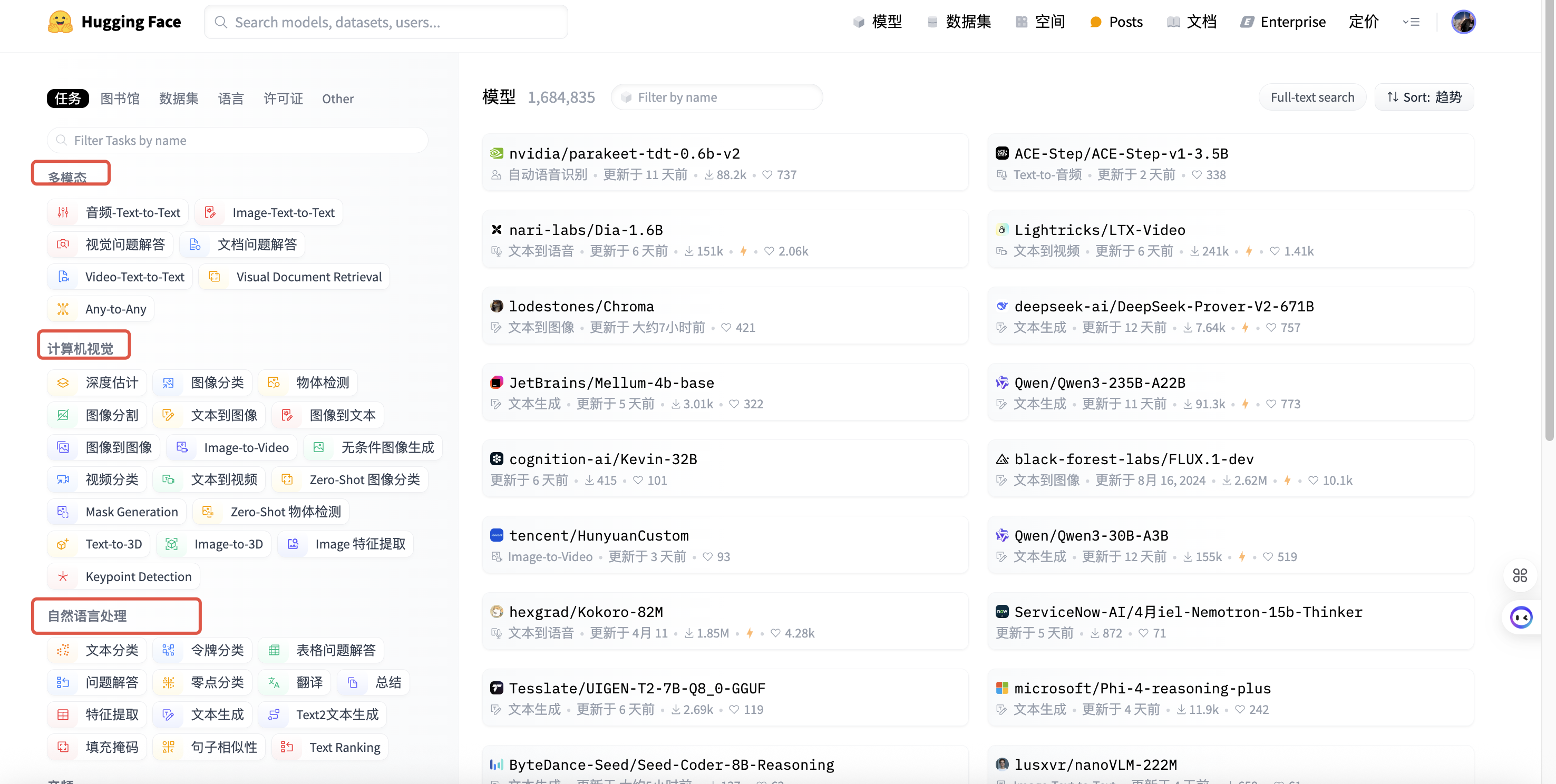Image resolution: width=1556 pixels, height=784 pixels.
Task: Open deepseek-ai/DeepSeek-Prover-V2-671B model card
Action: click(1230, 315)
